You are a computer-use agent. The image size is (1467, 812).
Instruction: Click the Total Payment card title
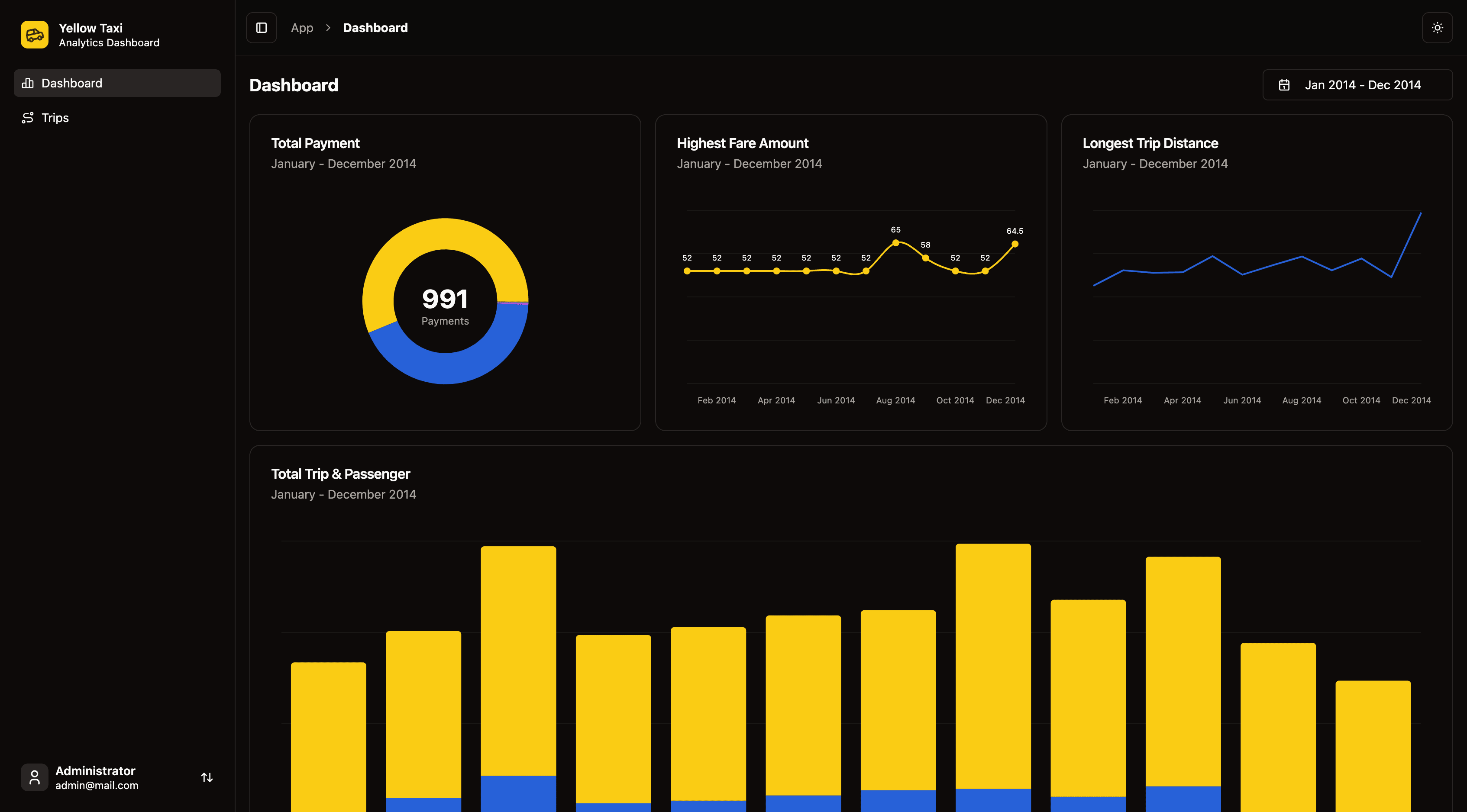(316, 144)
